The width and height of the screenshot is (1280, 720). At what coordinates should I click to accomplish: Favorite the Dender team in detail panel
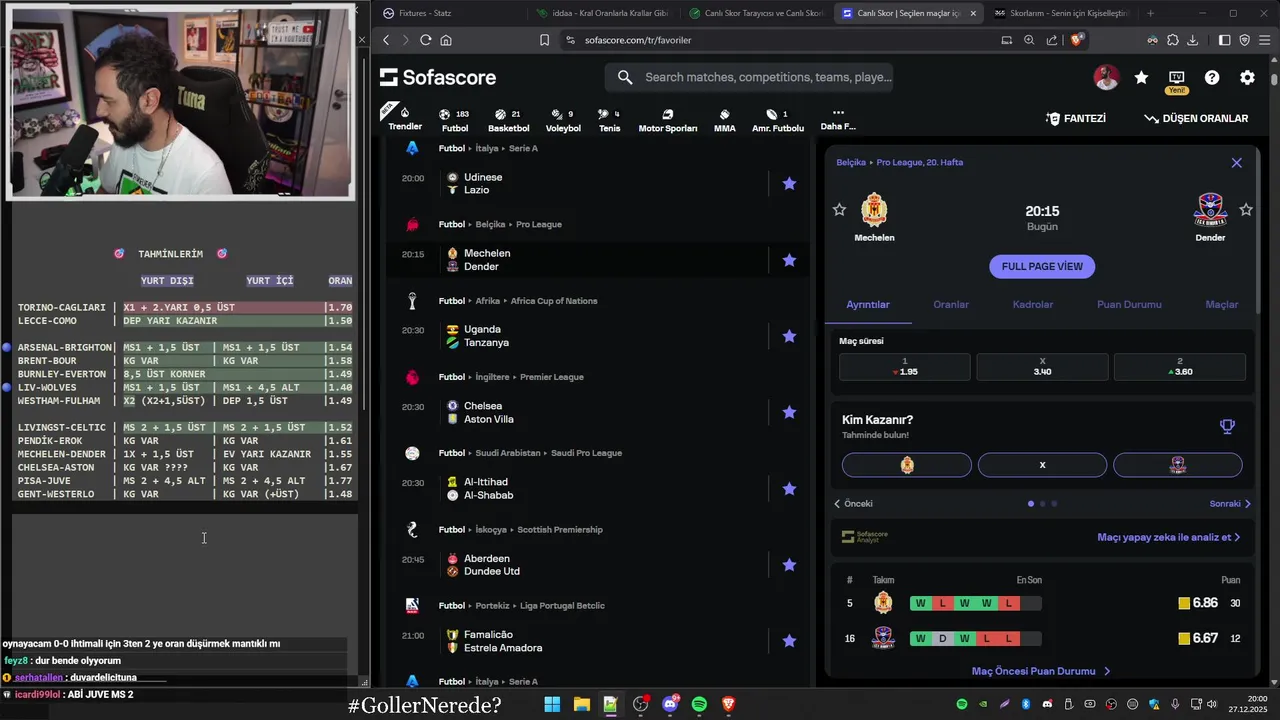pos(1246,209)
